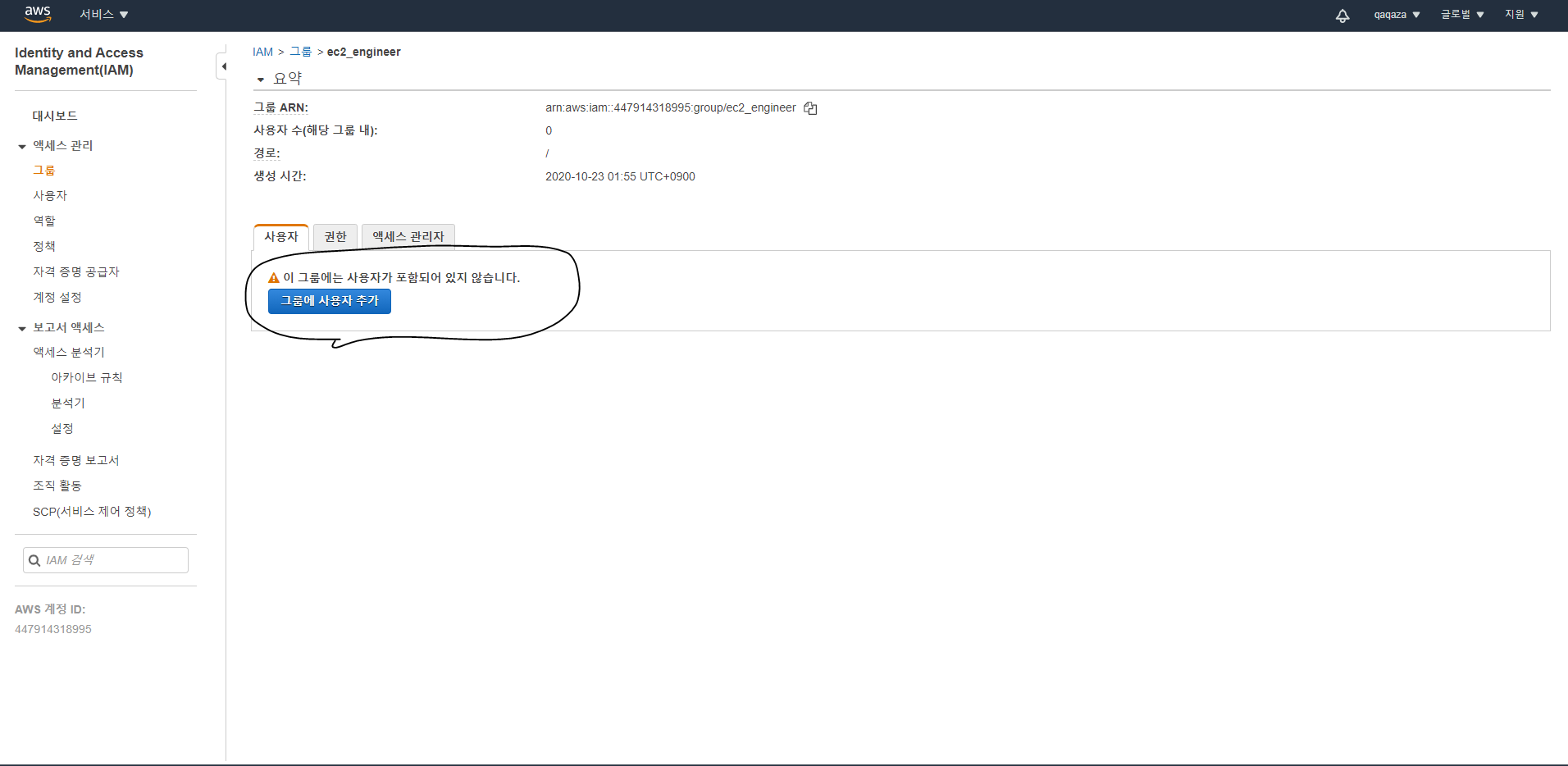Switch to the 액세스 관리자 tab
Viewport: 1568px width, 766px height.
pos(408,237)
